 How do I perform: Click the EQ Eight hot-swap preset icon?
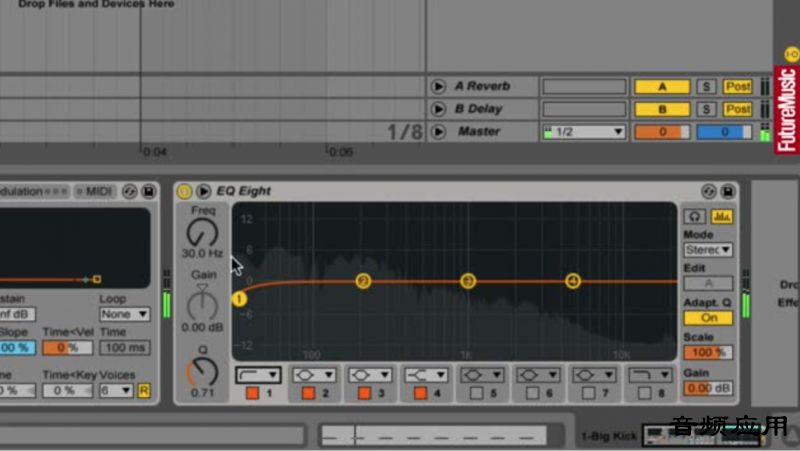(x=709, y=191)
